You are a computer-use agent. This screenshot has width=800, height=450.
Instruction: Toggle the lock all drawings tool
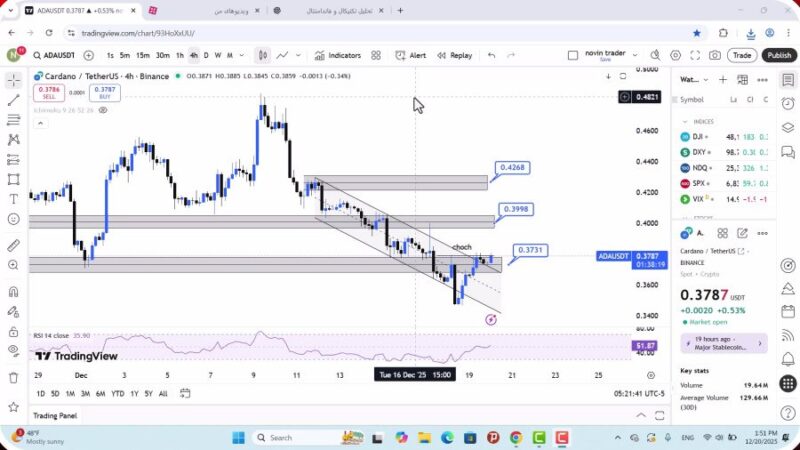pyautogui.click(x=13, y=330)
